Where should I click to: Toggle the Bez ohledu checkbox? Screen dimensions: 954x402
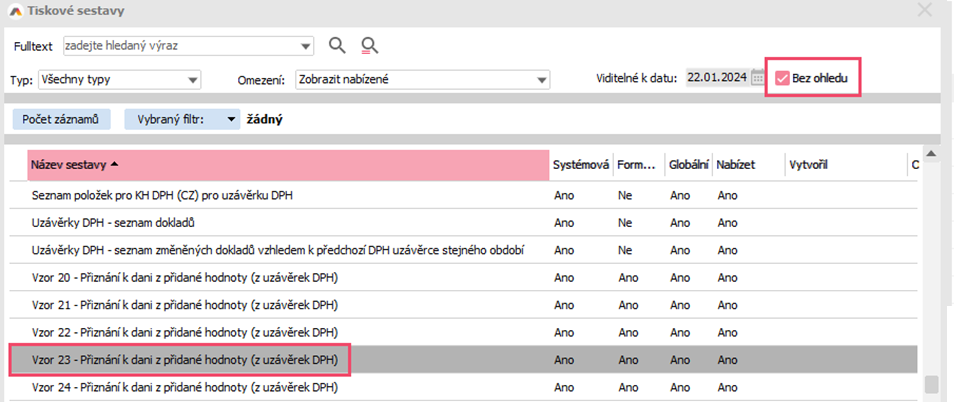coord(782,79)
